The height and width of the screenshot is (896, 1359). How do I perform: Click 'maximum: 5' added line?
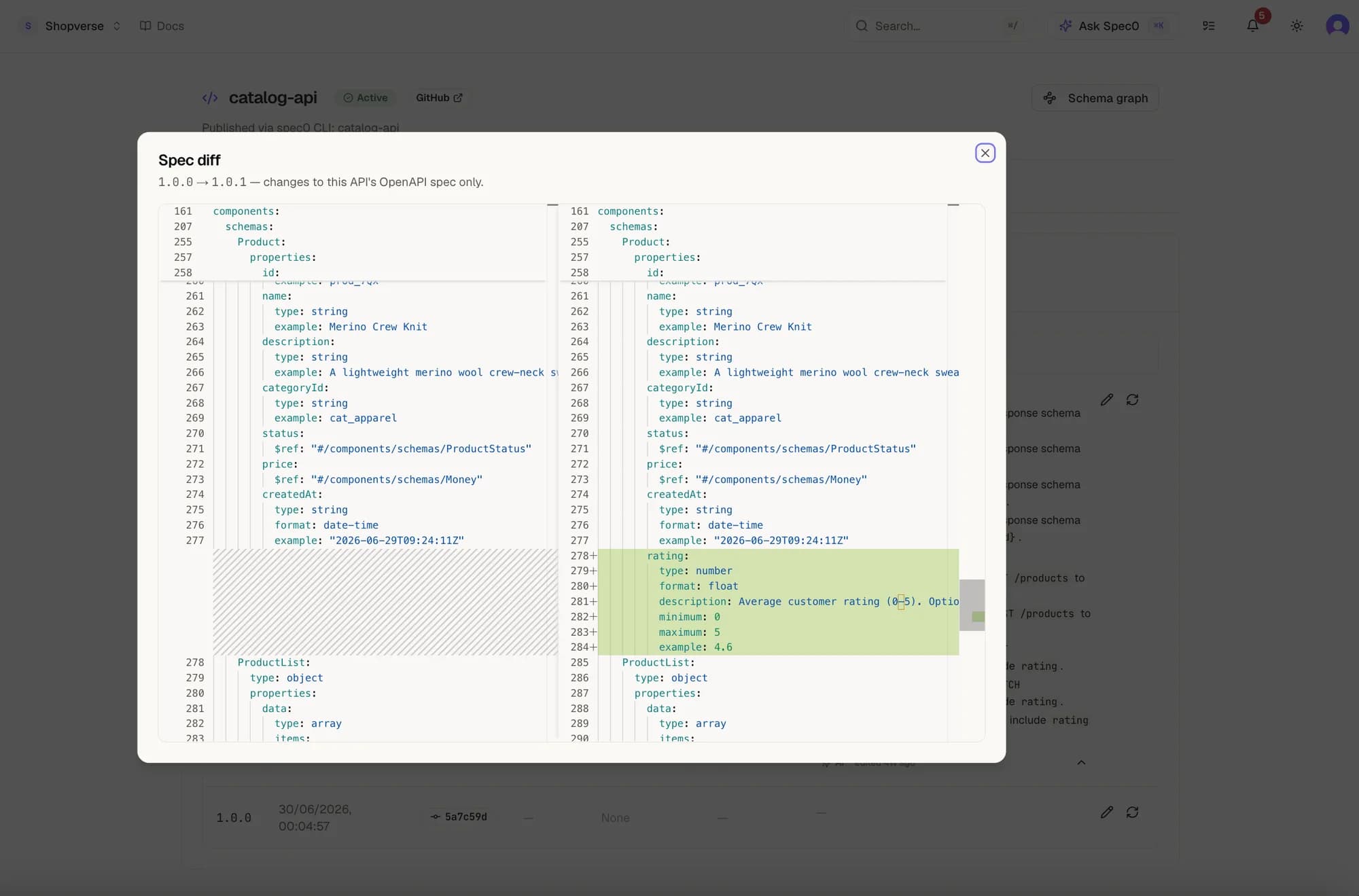(689, 632)
